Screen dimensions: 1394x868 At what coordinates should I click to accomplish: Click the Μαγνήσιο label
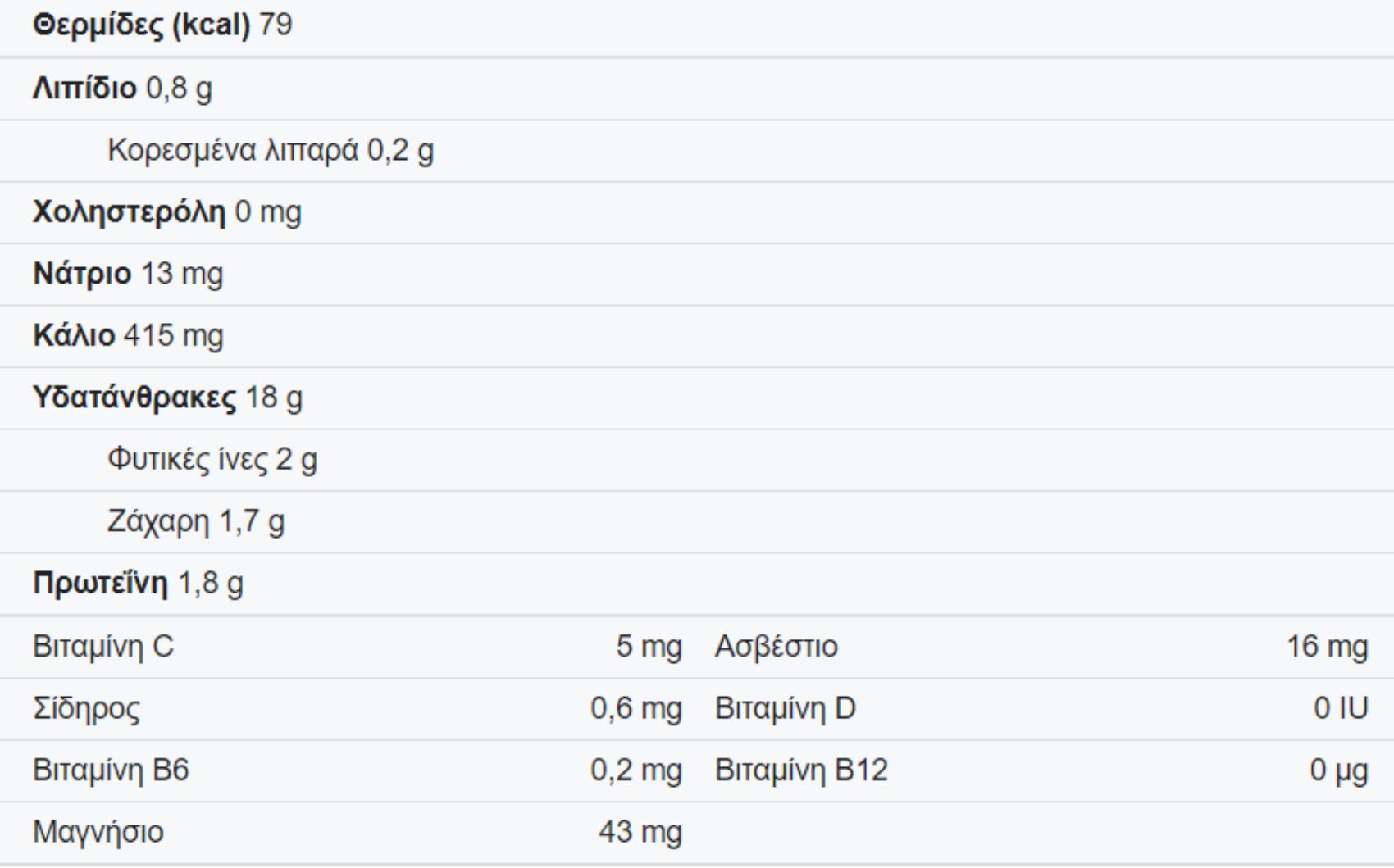[x=98, y=833]
